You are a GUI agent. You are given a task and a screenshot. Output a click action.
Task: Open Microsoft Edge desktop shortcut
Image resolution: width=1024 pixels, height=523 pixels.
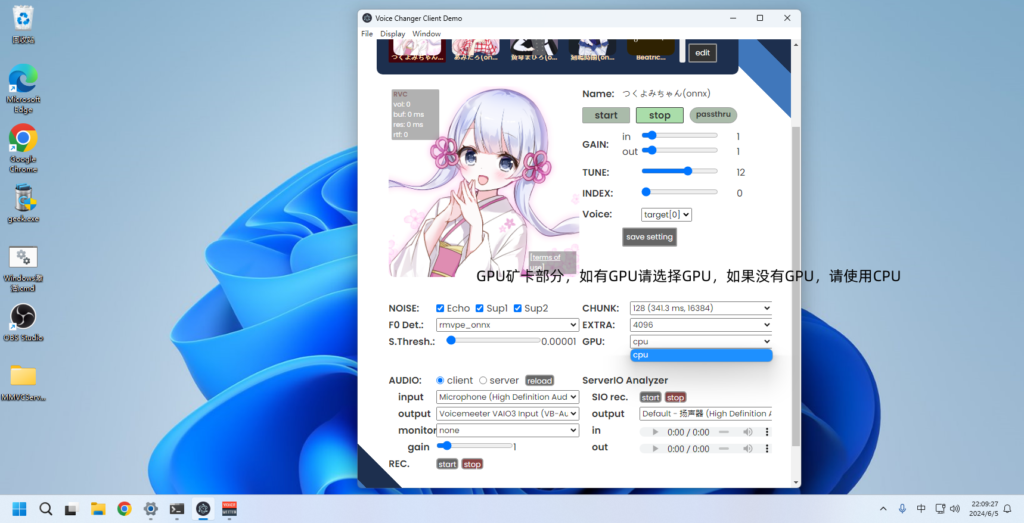23,88
